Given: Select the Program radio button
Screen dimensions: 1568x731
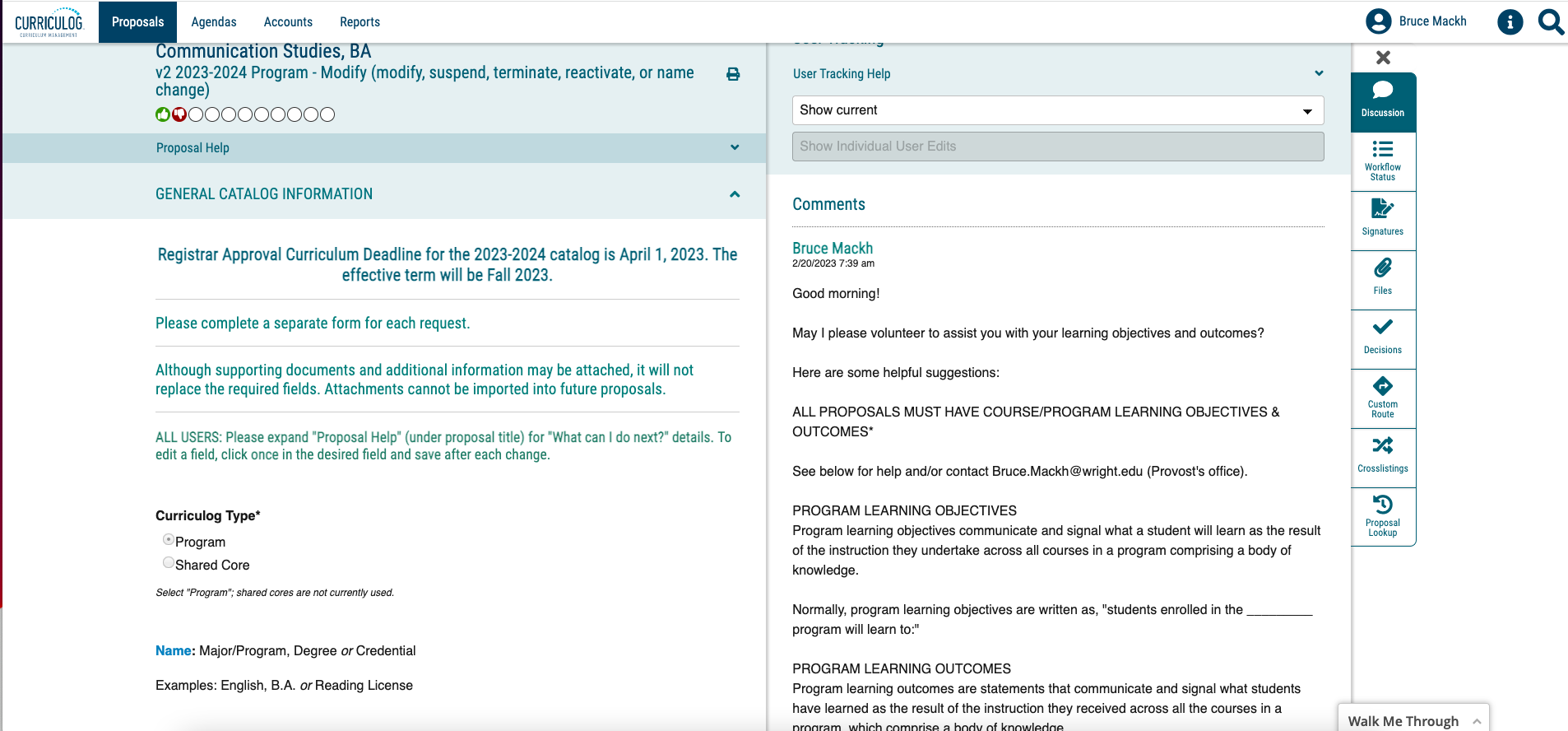Looking at the screenshot, I should [x=169, y=540].
